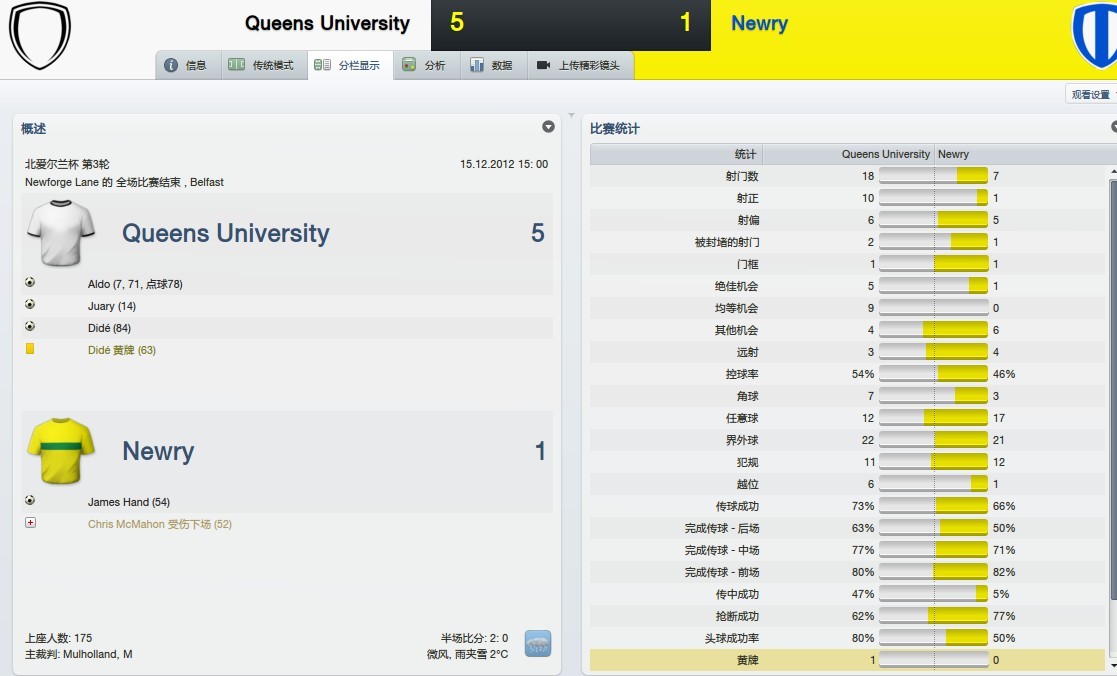Click the Queens University club crest
The height and width of the screenshot is (676, 1117).
[x=40, y=35]
